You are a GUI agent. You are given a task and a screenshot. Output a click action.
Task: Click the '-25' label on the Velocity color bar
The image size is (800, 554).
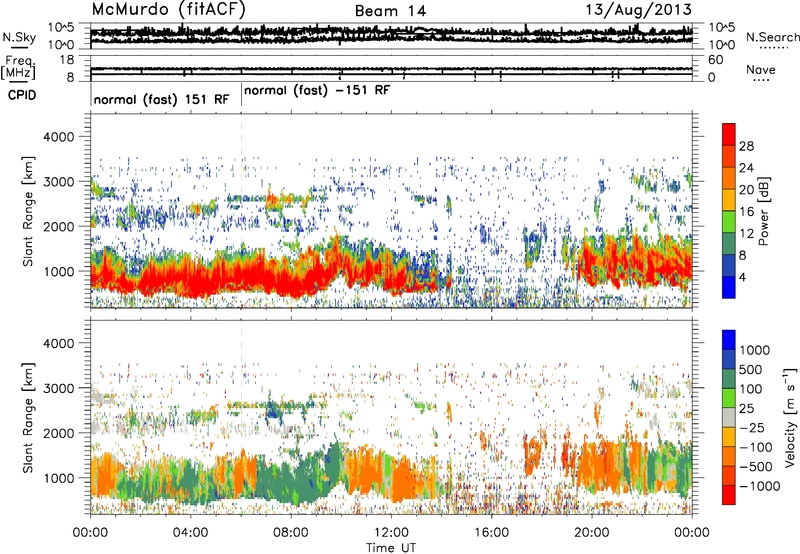pos(751,428)
